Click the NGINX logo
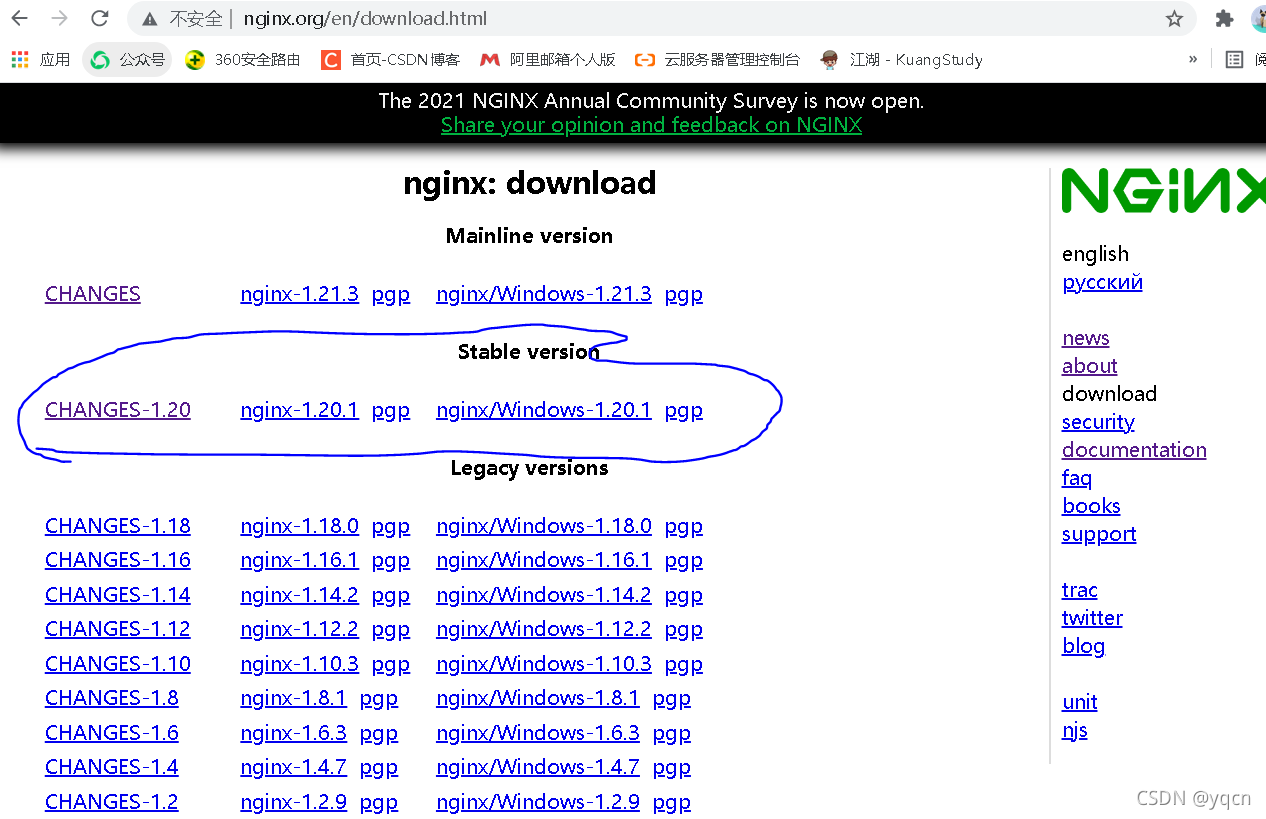This screenshot has width=1266, height=819. coord(1163,190)
